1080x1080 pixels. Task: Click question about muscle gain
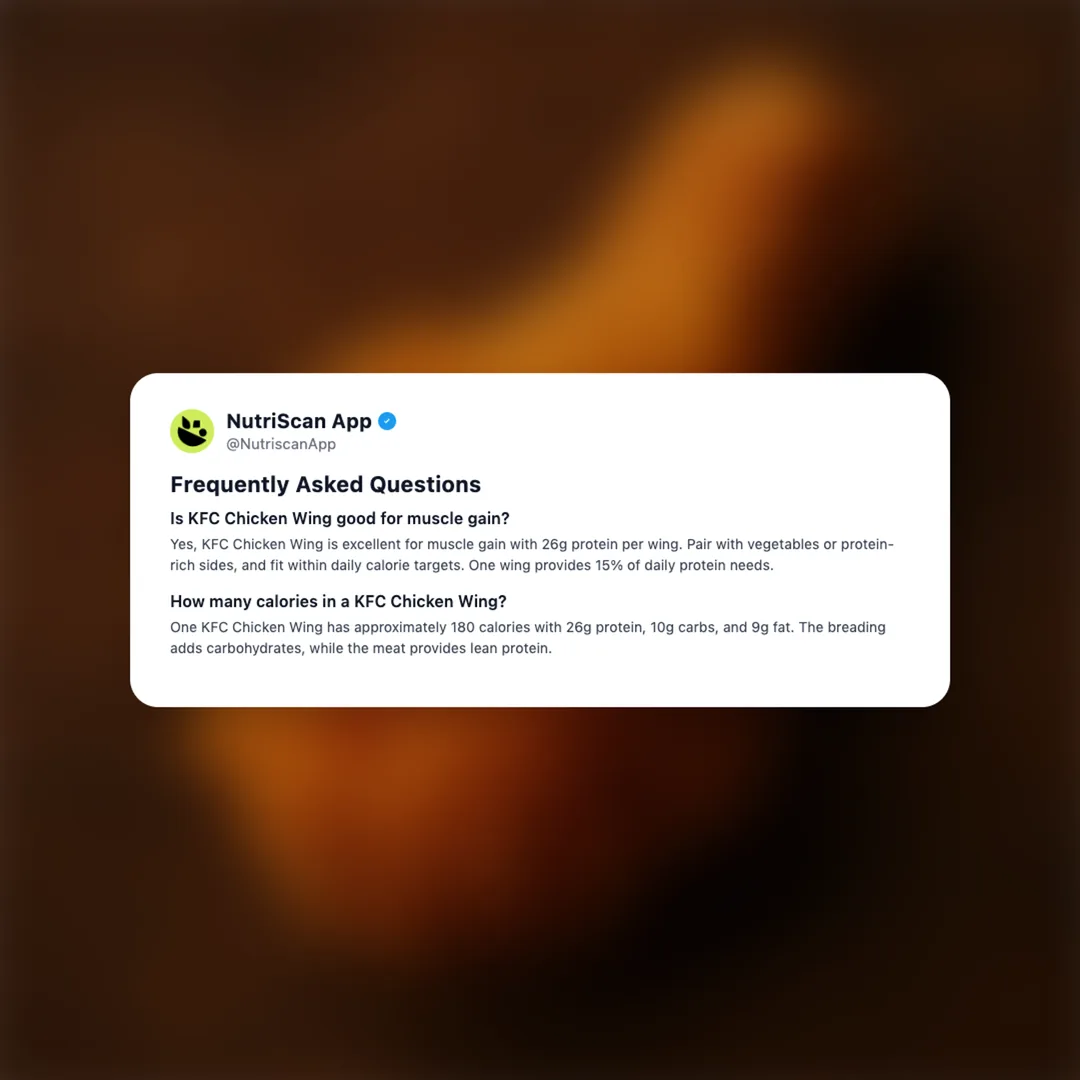click(340, 518)
